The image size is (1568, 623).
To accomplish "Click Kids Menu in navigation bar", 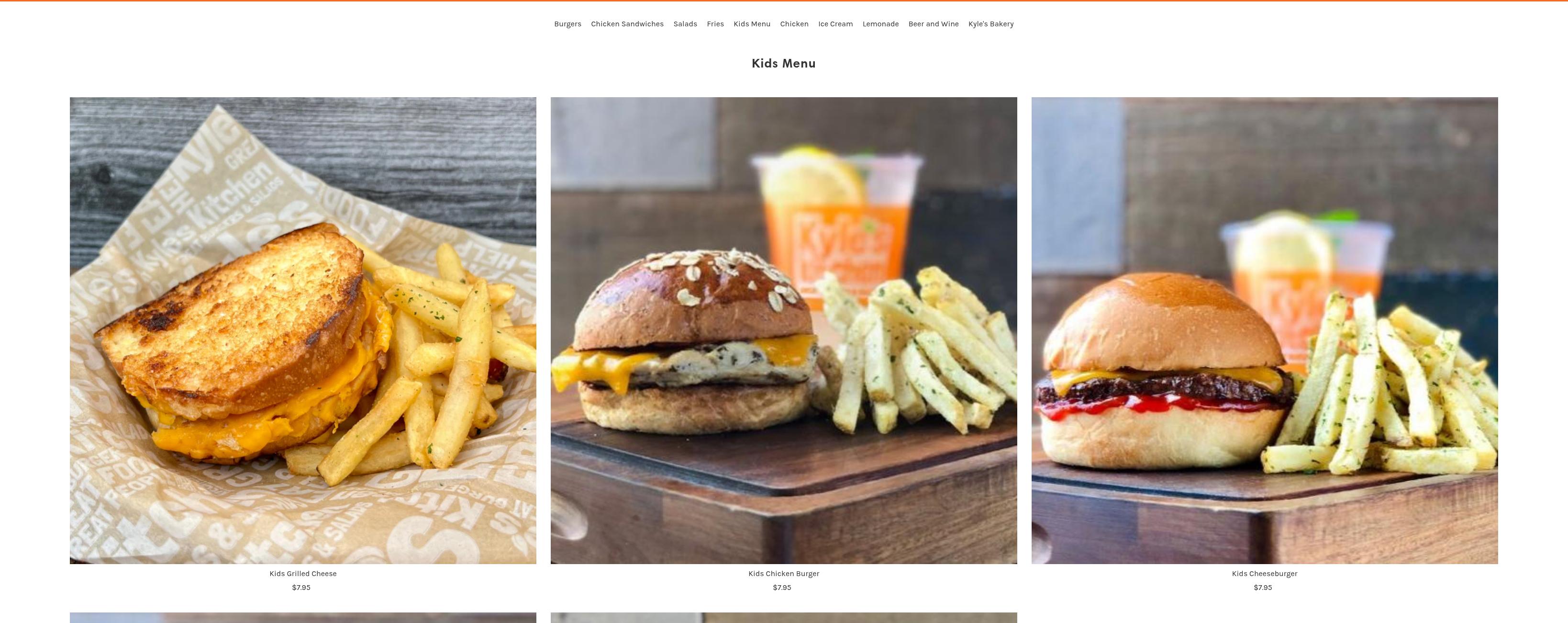I will tap(752, 24).
